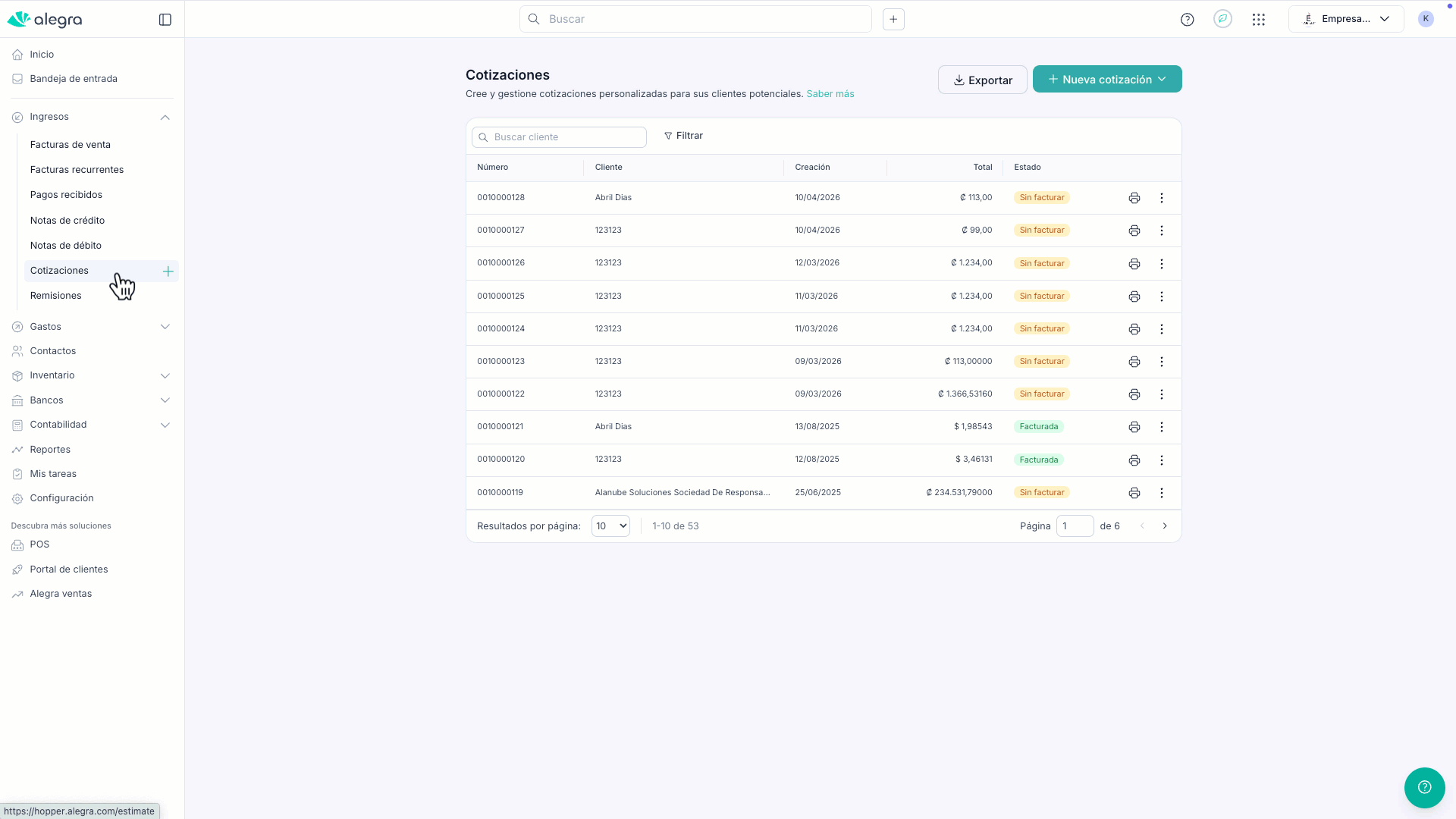Open the floating help chat bubble

(x=1423, y=787)
